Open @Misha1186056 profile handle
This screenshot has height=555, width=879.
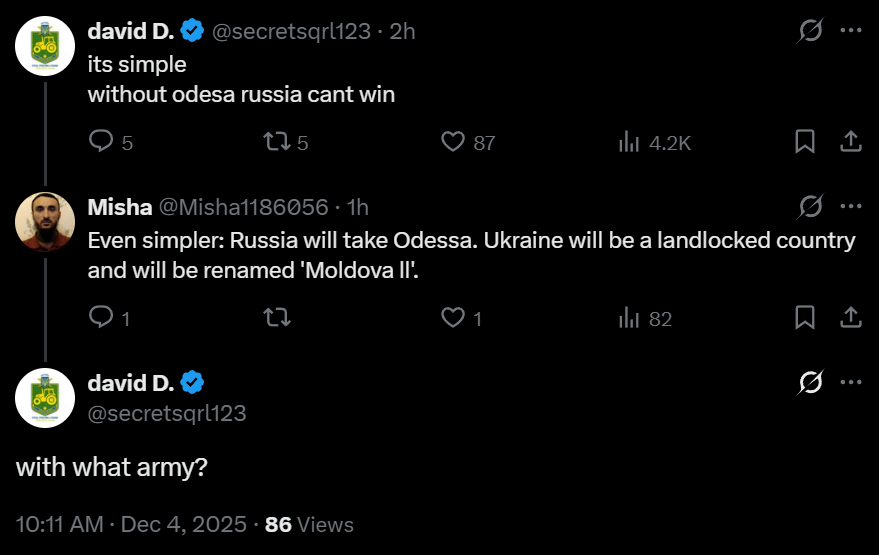243,207
